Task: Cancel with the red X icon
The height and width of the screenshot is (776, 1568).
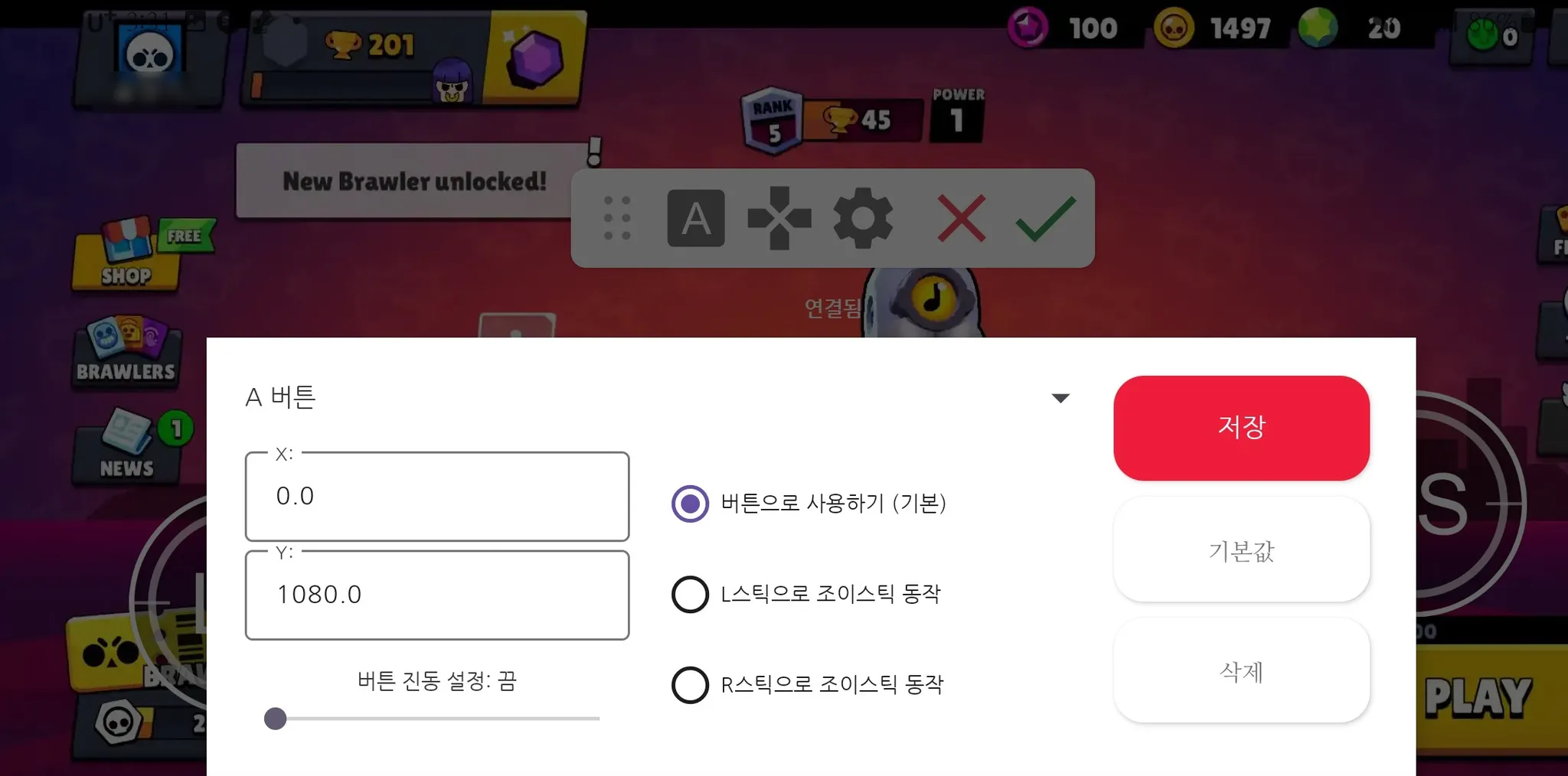Action: (962, 218)
